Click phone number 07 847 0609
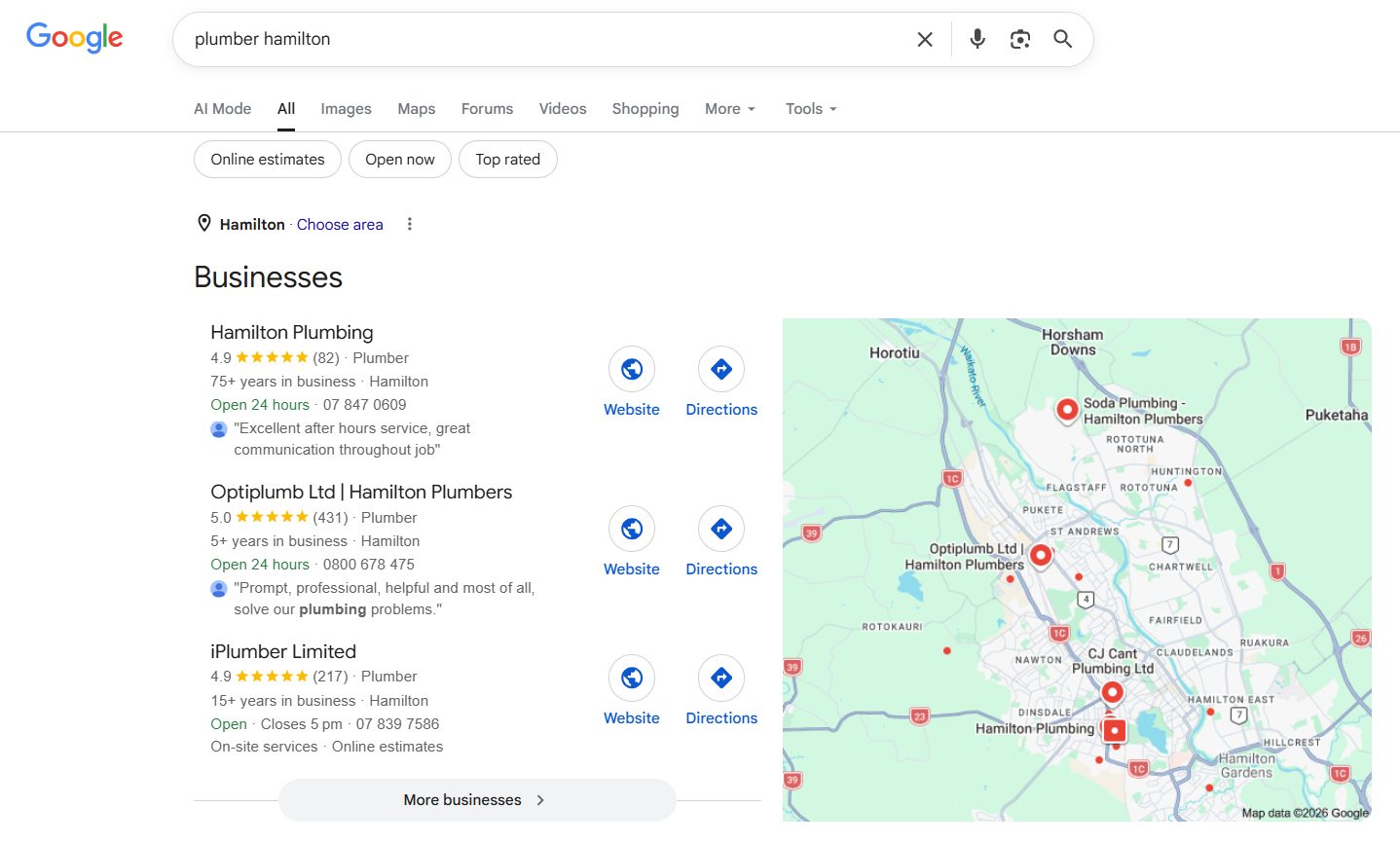Viewport: 1400px width, 844px height. [365, 405]
